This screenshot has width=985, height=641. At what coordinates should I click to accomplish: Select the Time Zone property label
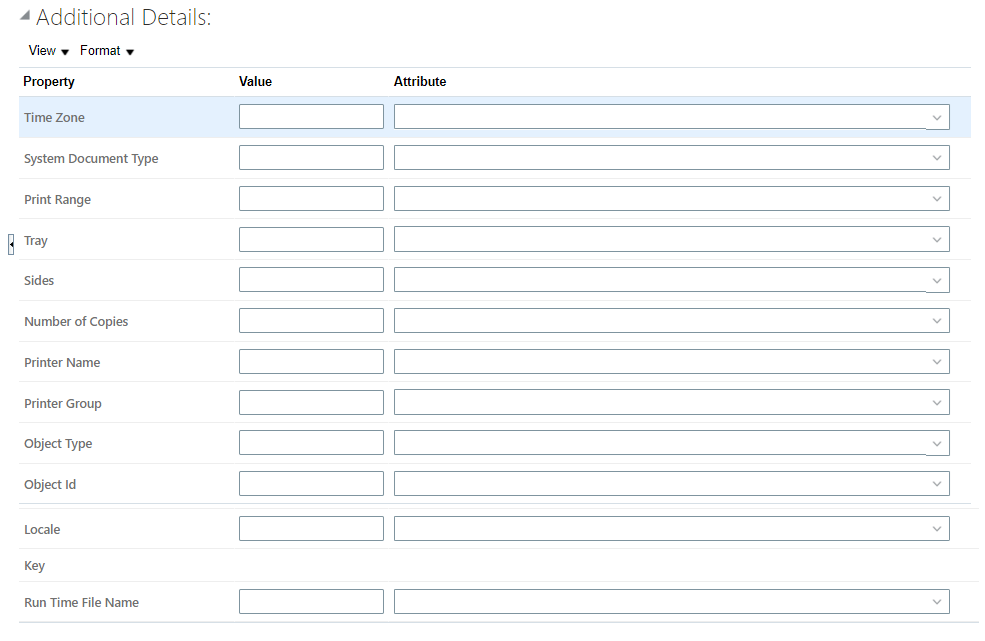click(x=54, y=118)
